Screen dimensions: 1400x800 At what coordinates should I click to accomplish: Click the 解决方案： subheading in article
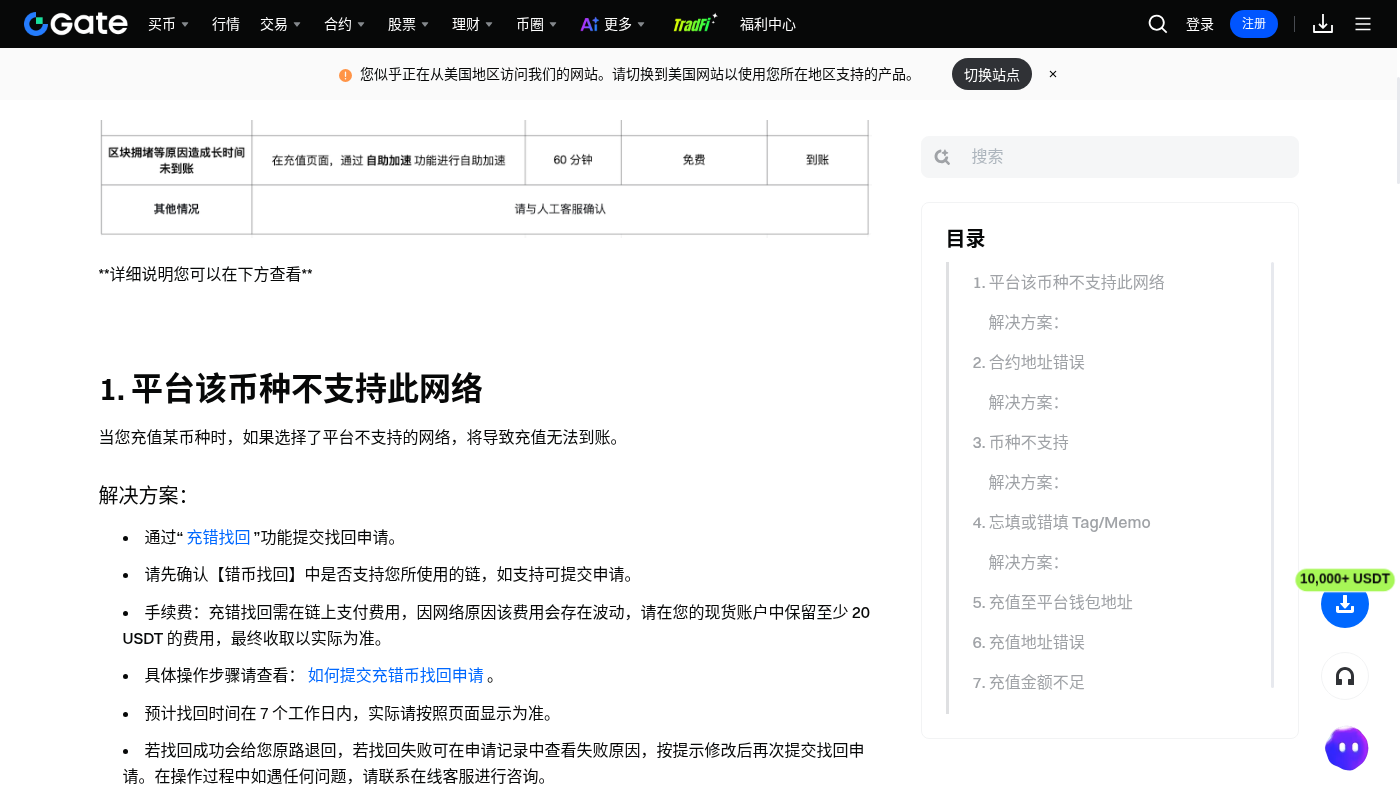[x=143, y=495]
